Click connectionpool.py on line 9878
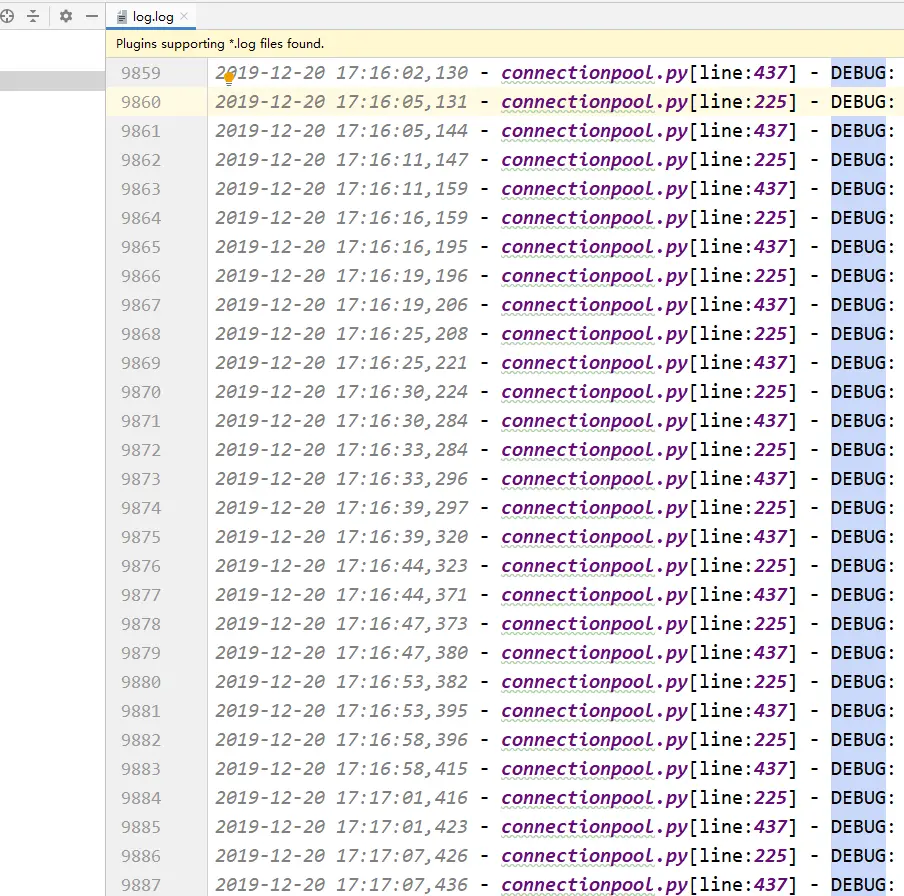 pyautogui.click(x=594, y=624)
